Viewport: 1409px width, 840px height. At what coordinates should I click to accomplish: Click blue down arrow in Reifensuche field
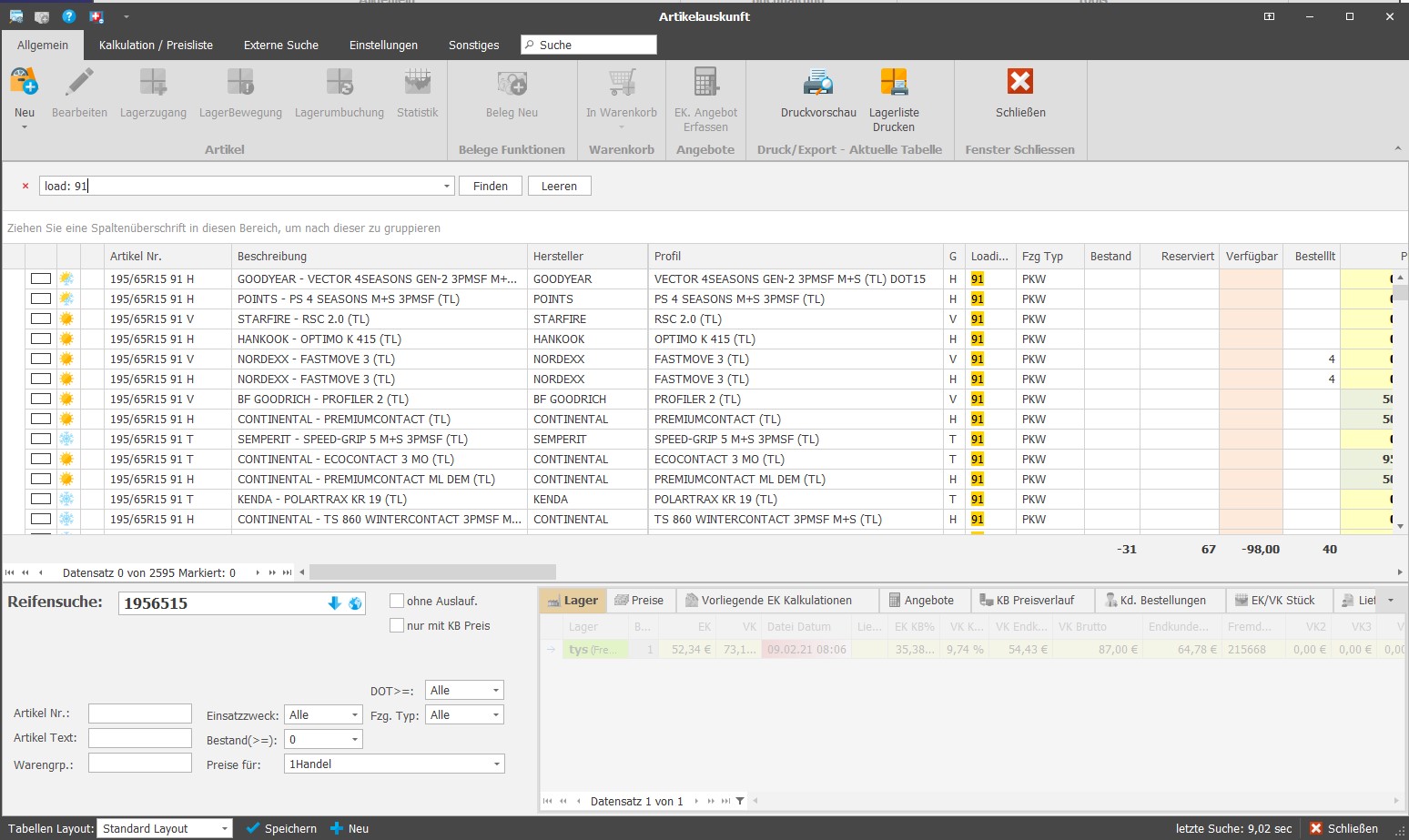tap(334, 603)
